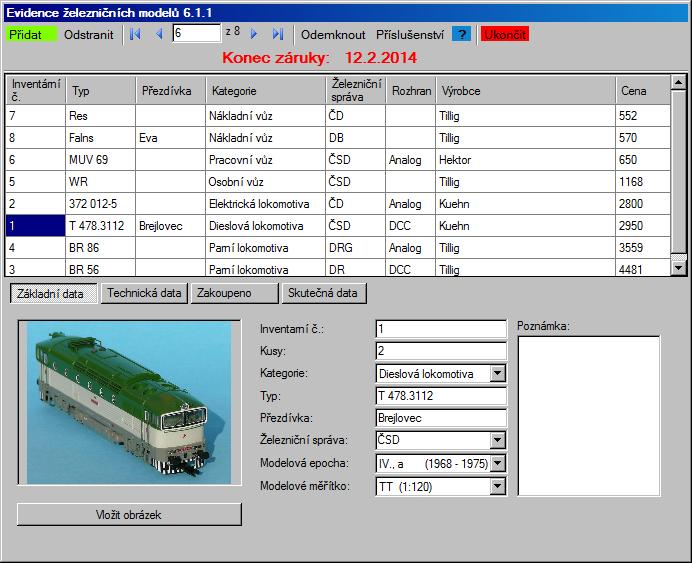Expand the Kategorie dropdown
The width and height of the screenshot is (692, 563).
pos(498,374)
